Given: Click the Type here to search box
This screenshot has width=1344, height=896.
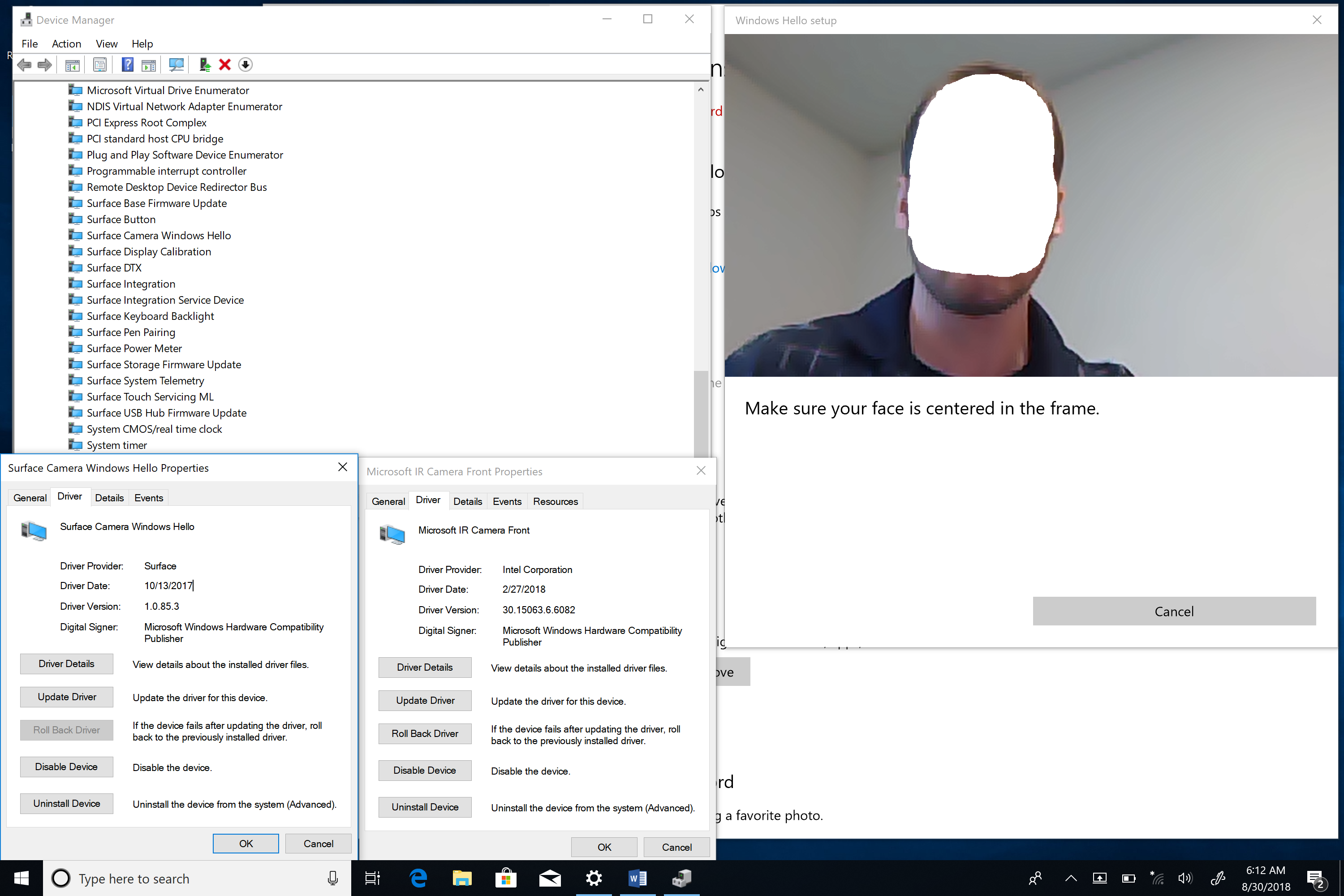Looking at the screenshot, I should tap(194, 878).
